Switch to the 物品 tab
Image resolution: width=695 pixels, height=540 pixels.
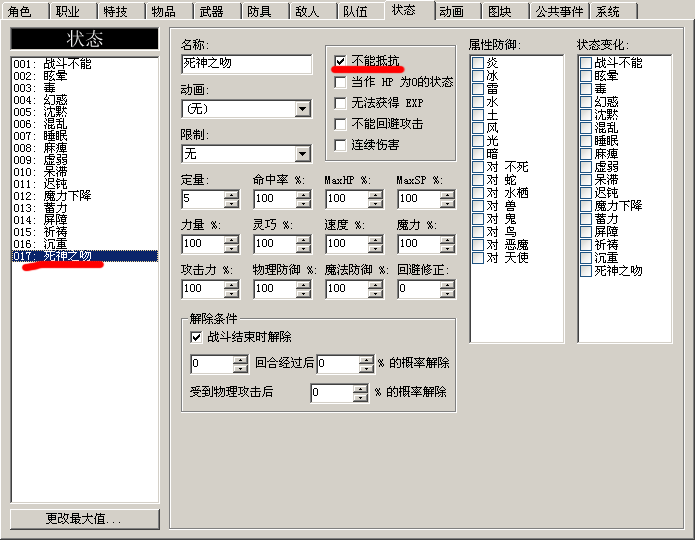[x=169, y=11]
